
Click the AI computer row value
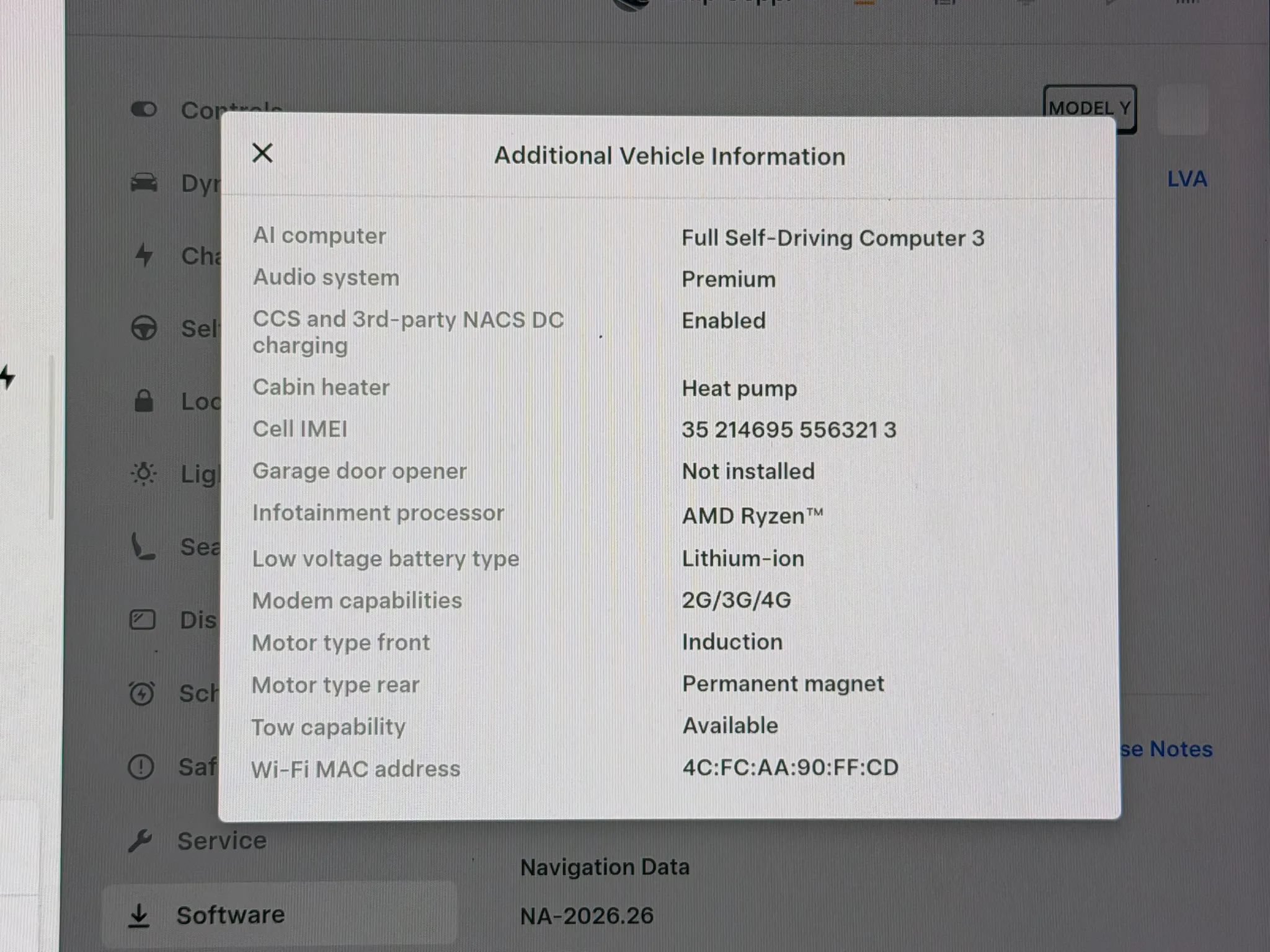(x=833, y=238)
